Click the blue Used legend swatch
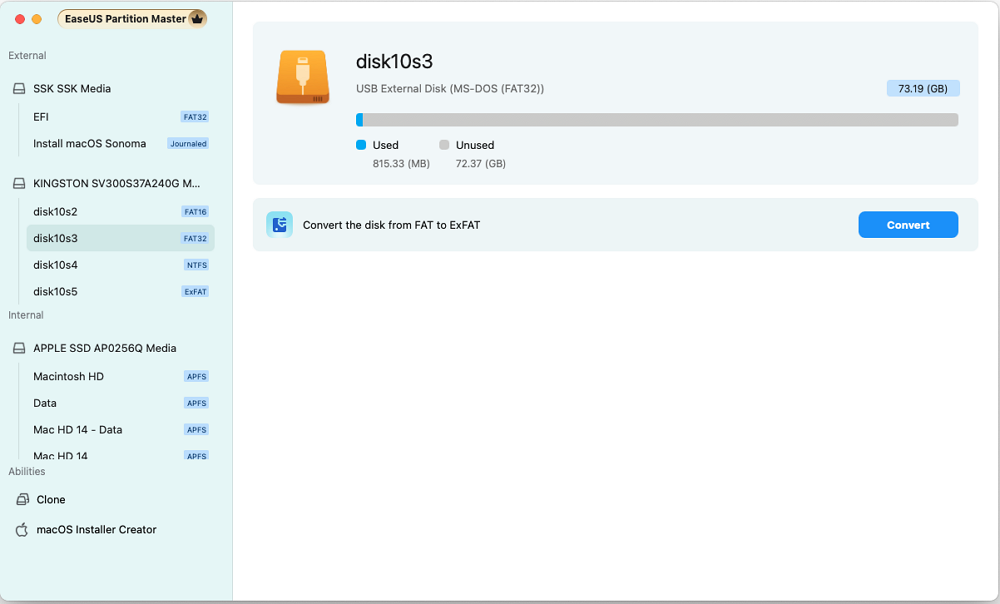The image size is (1000, 604). coord(361,145)
